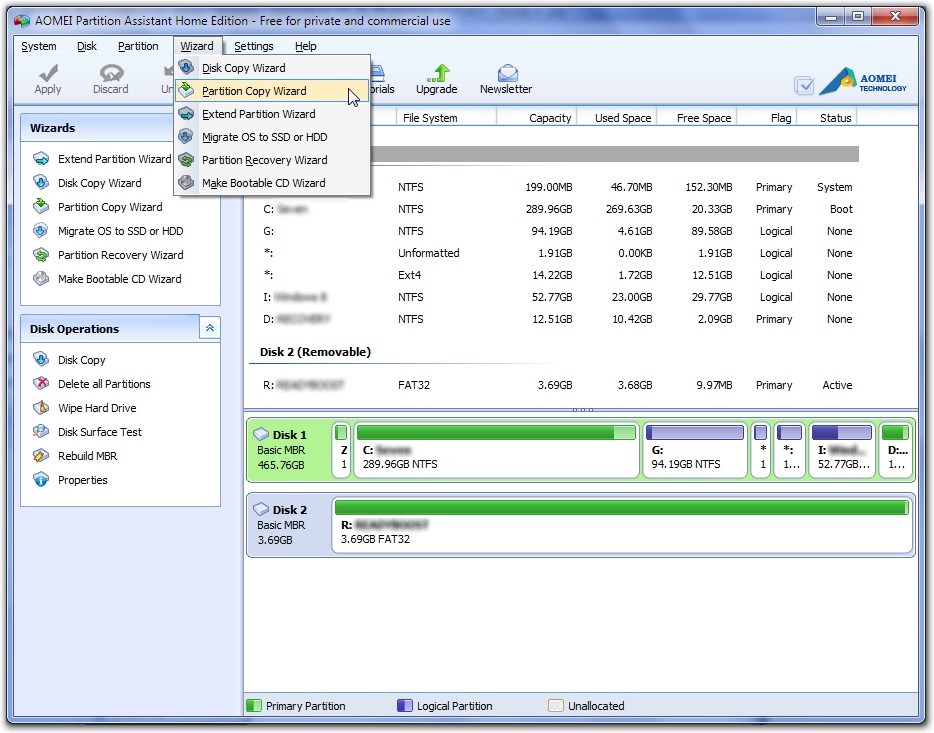The image size is (934, 733).
Task: Select the R: FAT32 row in list
Action: pos(554,385)
